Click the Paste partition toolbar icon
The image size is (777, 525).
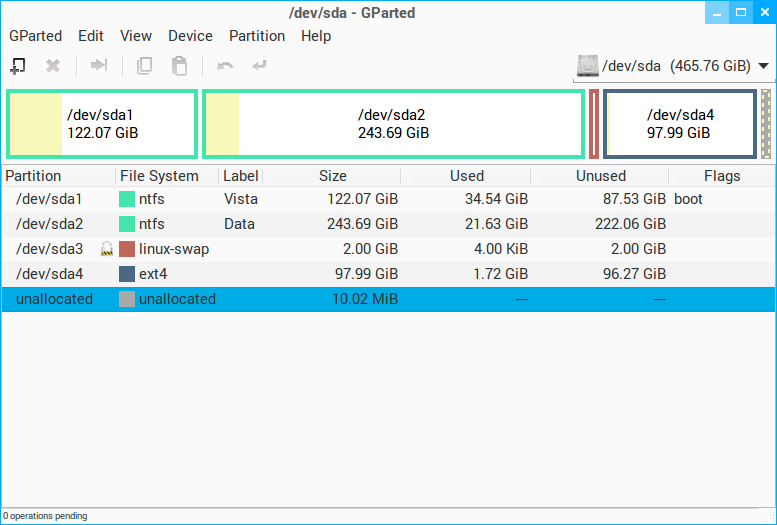(x=179, y=66)
